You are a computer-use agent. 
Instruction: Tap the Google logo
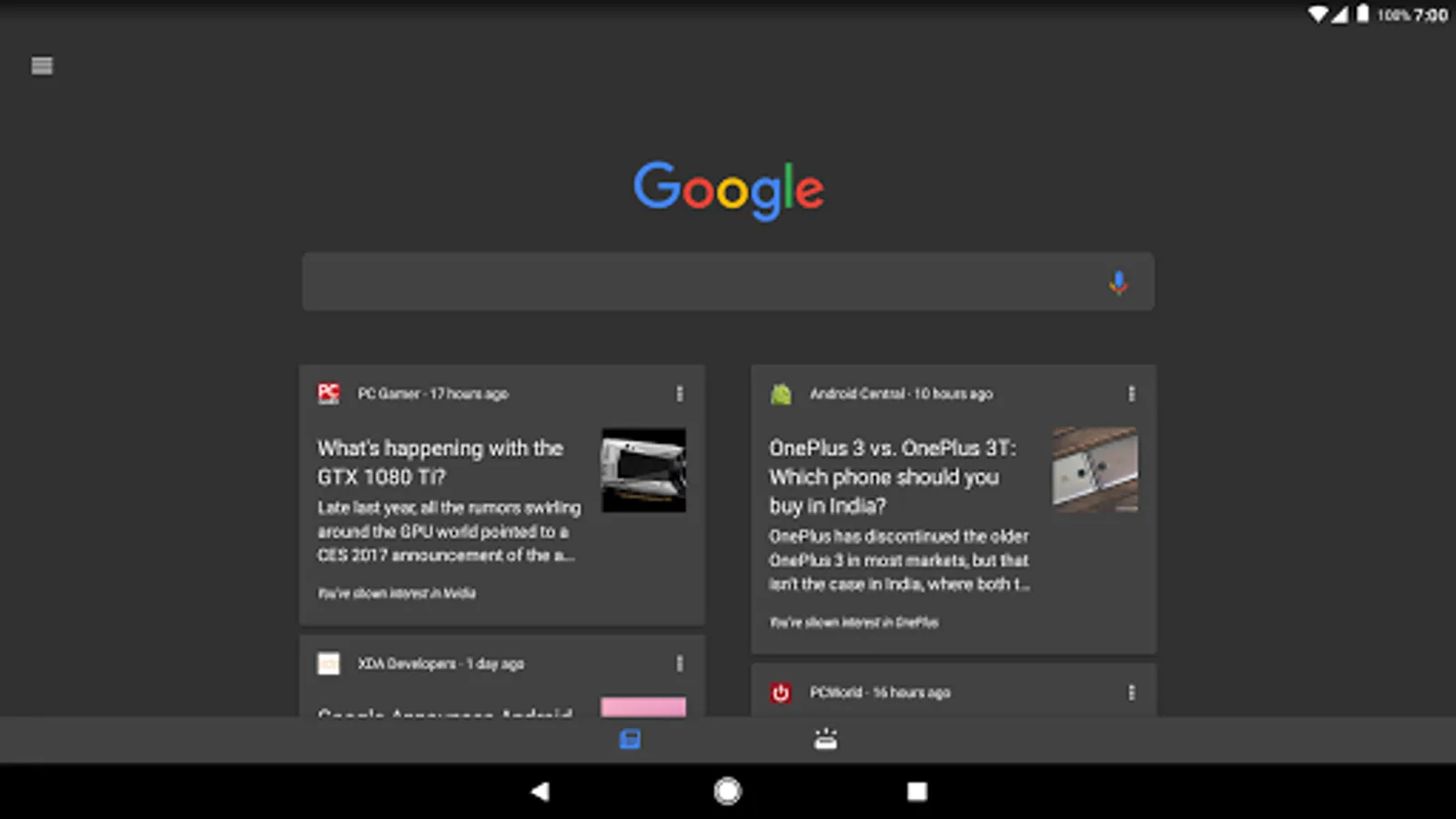(x=729, y=190)
